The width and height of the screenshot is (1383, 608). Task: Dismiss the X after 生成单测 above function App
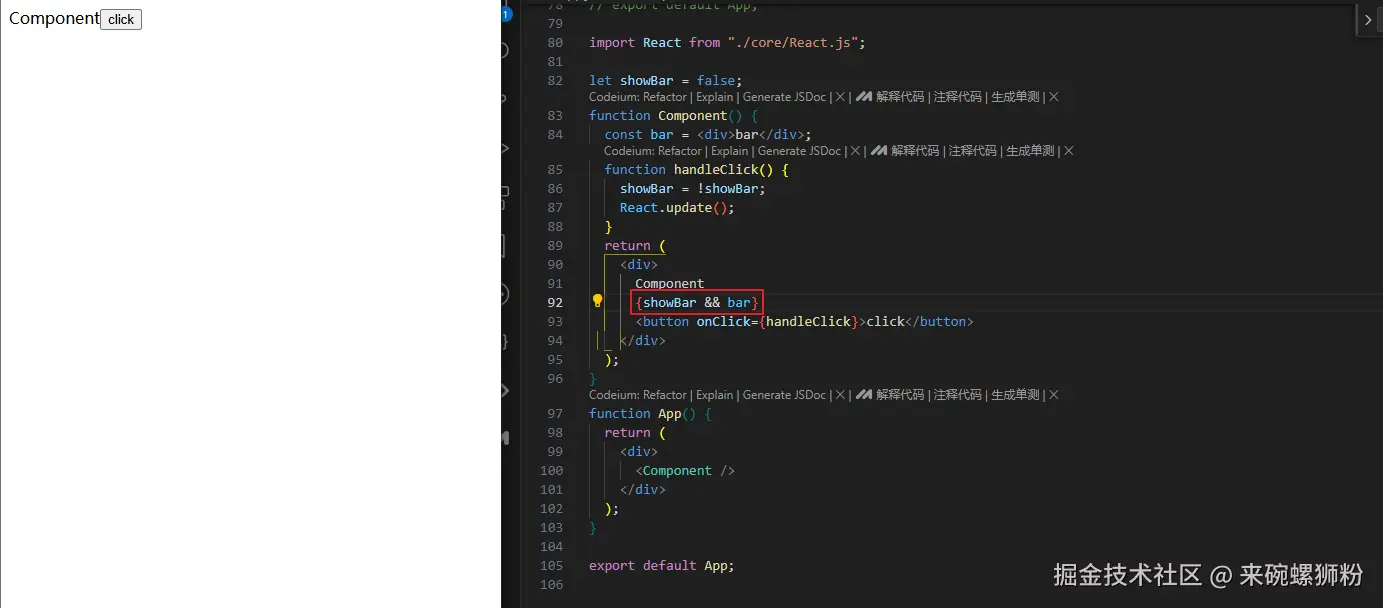[x=1054, y=395]
